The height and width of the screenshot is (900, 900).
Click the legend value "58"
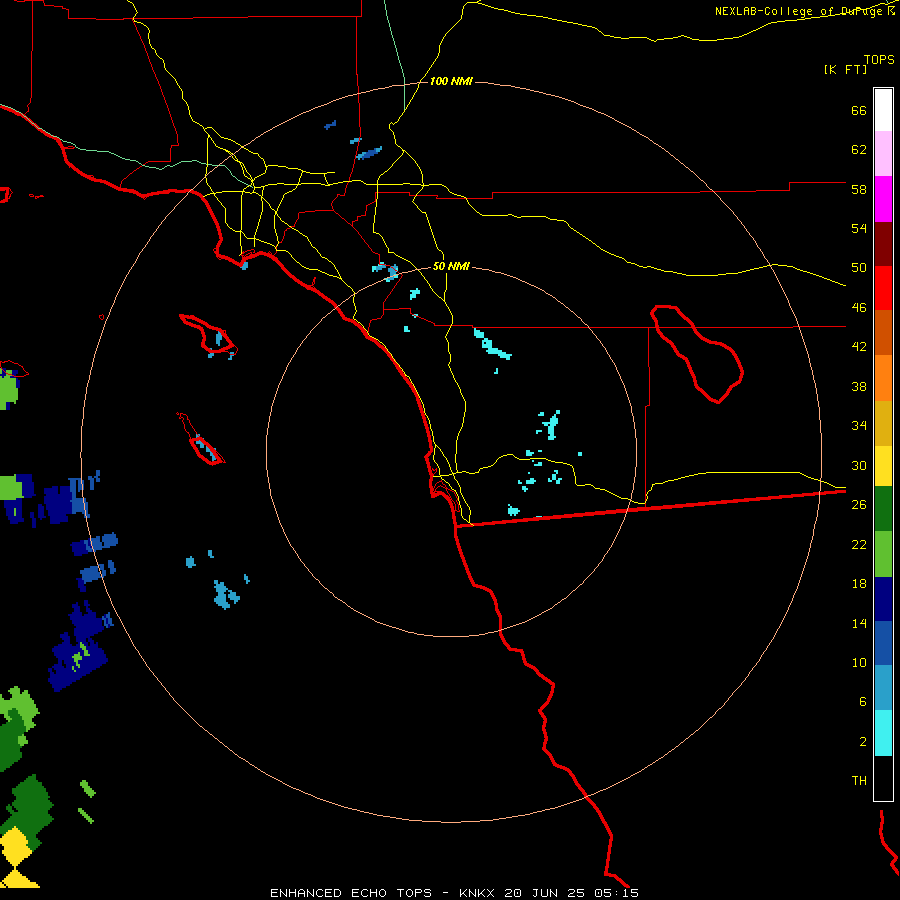click(x=859, y=189)
